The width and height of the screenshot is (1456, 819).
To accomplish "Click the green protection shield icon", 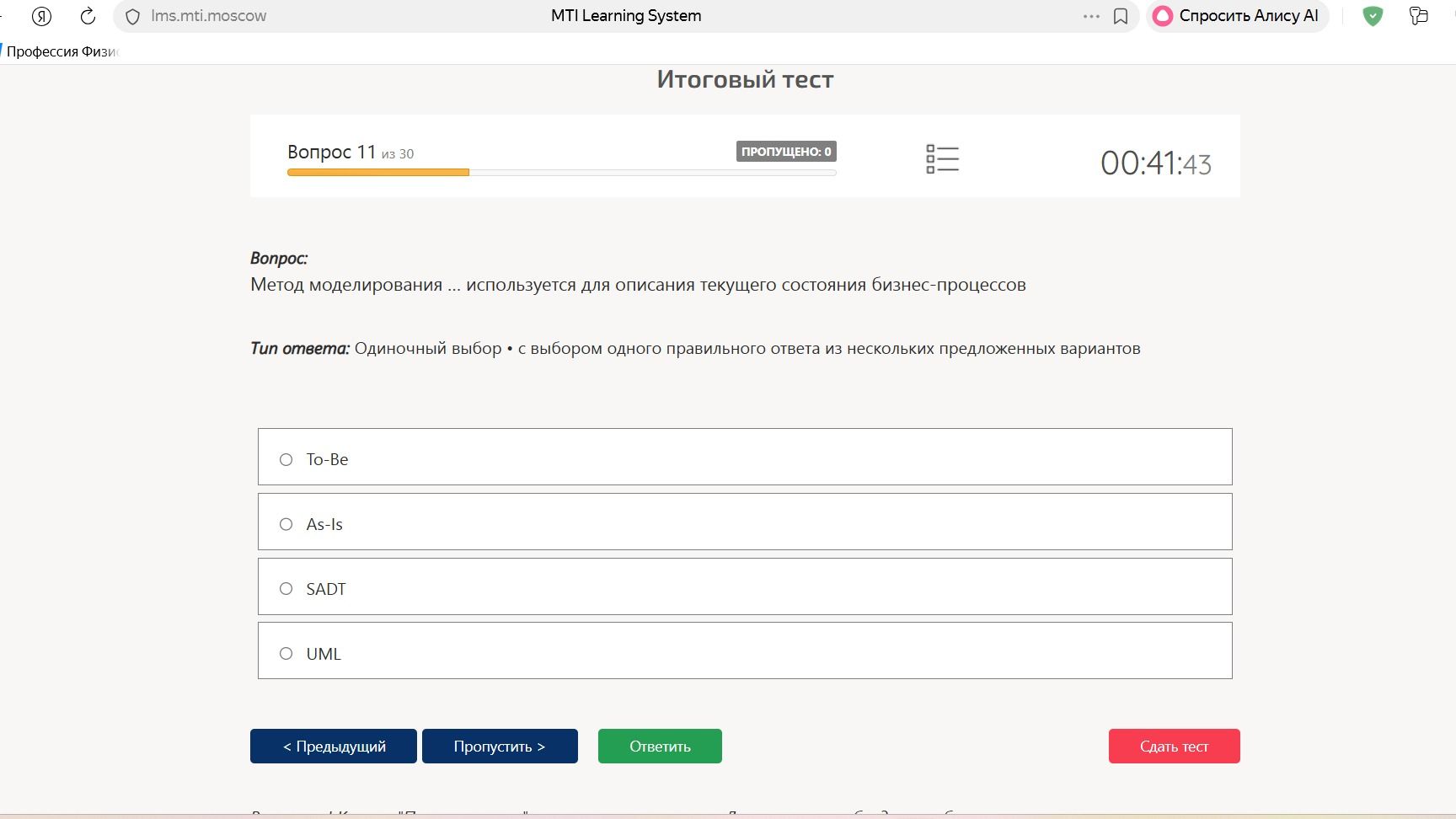I will (x=1373, y=16).
